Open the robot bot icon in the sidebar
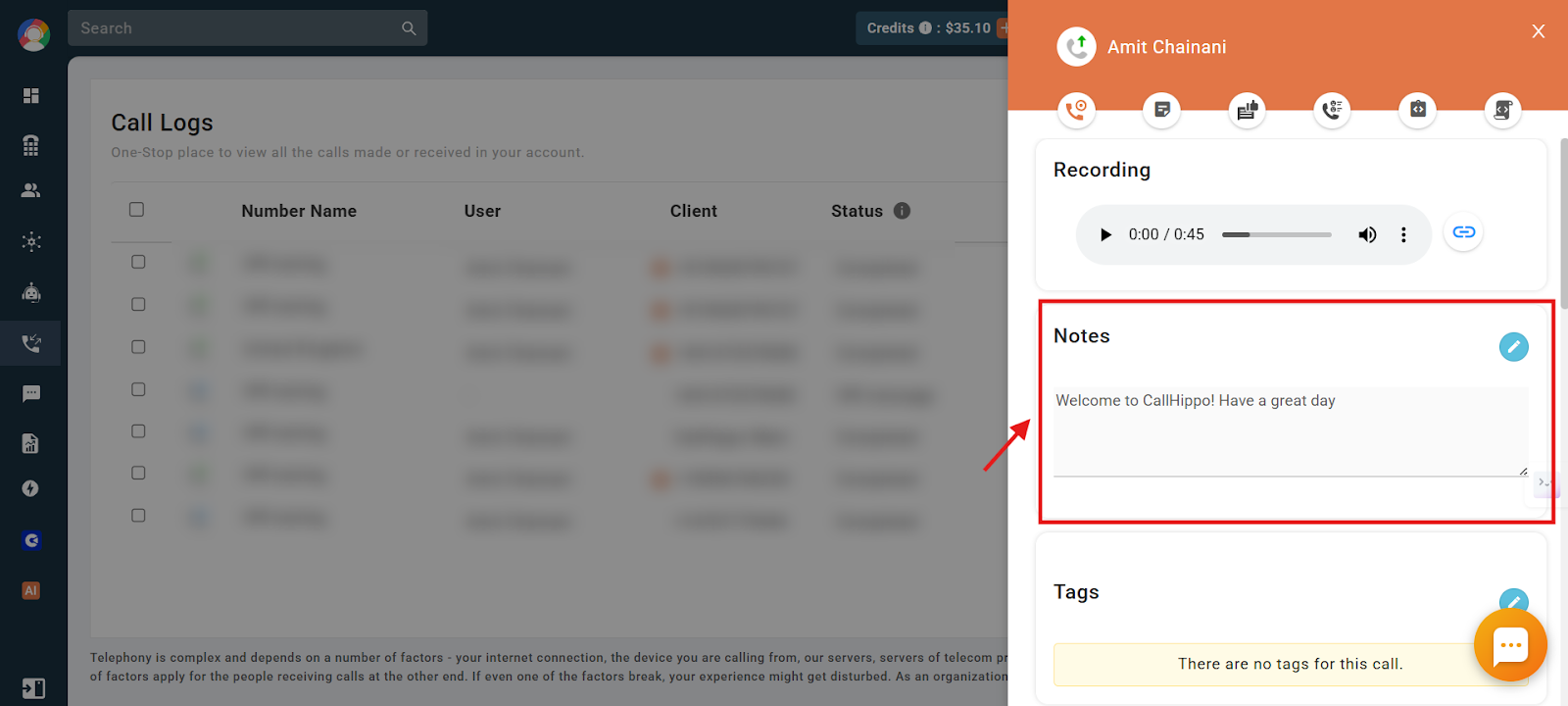The height and width of the screenshot is (706, 1568). (x=31, y=292)
